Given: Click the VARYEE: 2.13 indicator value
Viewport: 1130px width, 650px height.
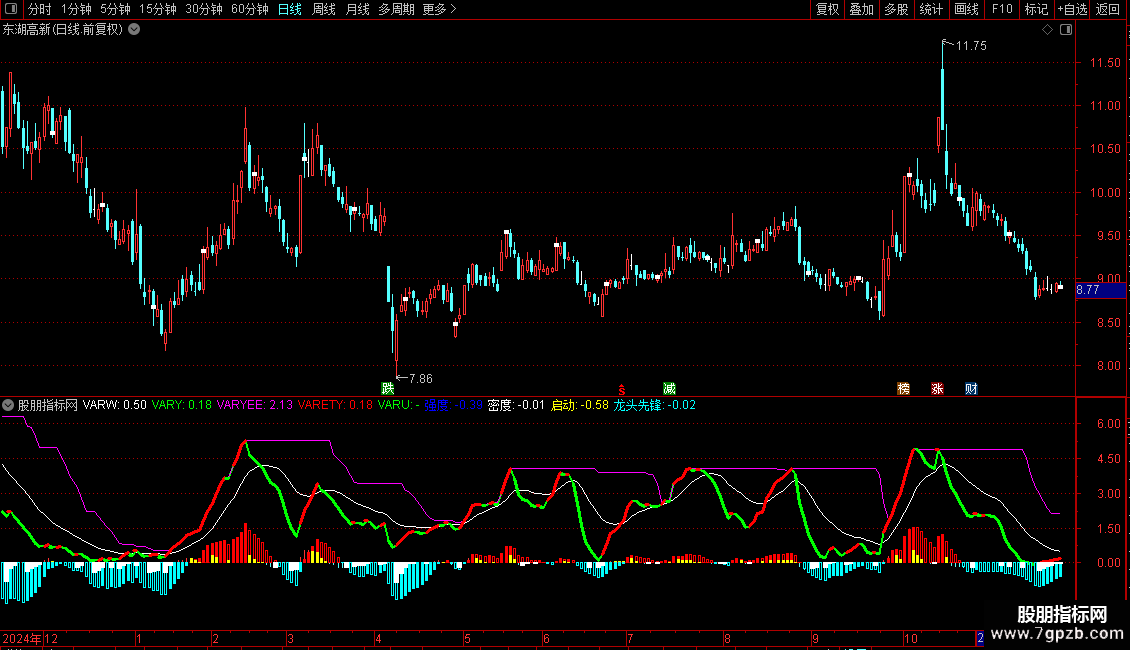Looking at the screenshot, I should 254,405.
